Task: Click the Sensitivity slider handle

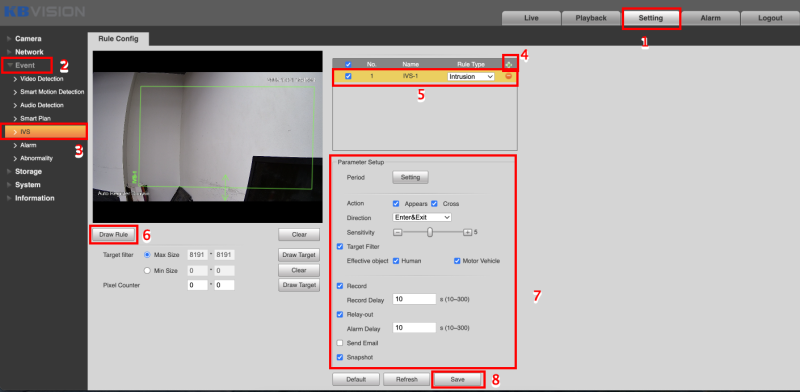Action: (430, 232)
